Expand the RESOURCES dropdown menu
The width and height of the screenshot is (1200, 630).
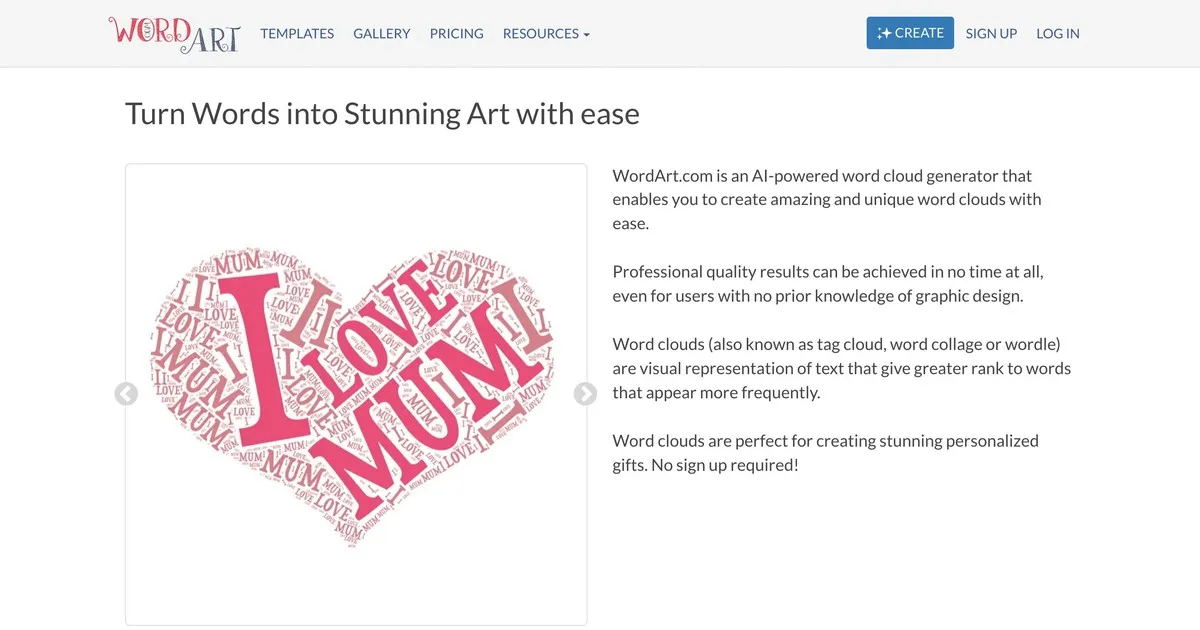pyautogui.click(x=546, y=33)
